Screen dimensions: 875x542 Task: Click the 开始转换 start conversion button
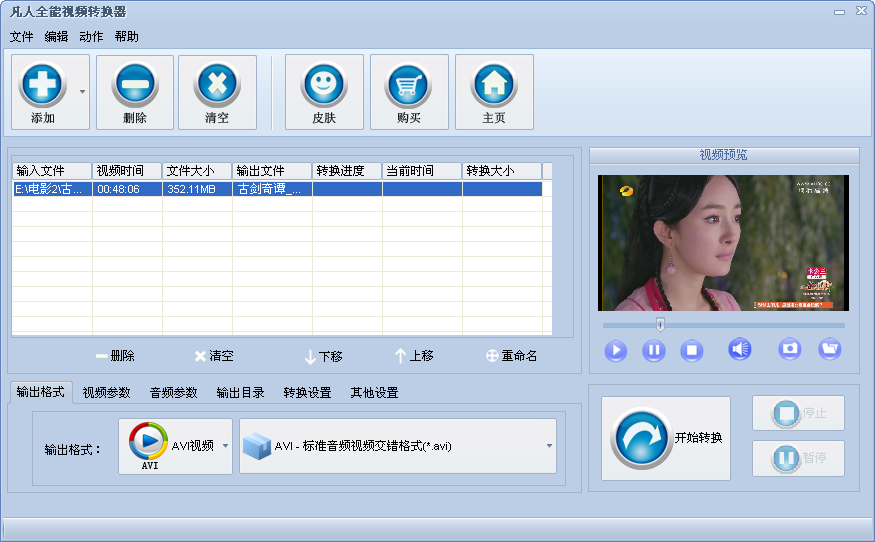[666, 438]
